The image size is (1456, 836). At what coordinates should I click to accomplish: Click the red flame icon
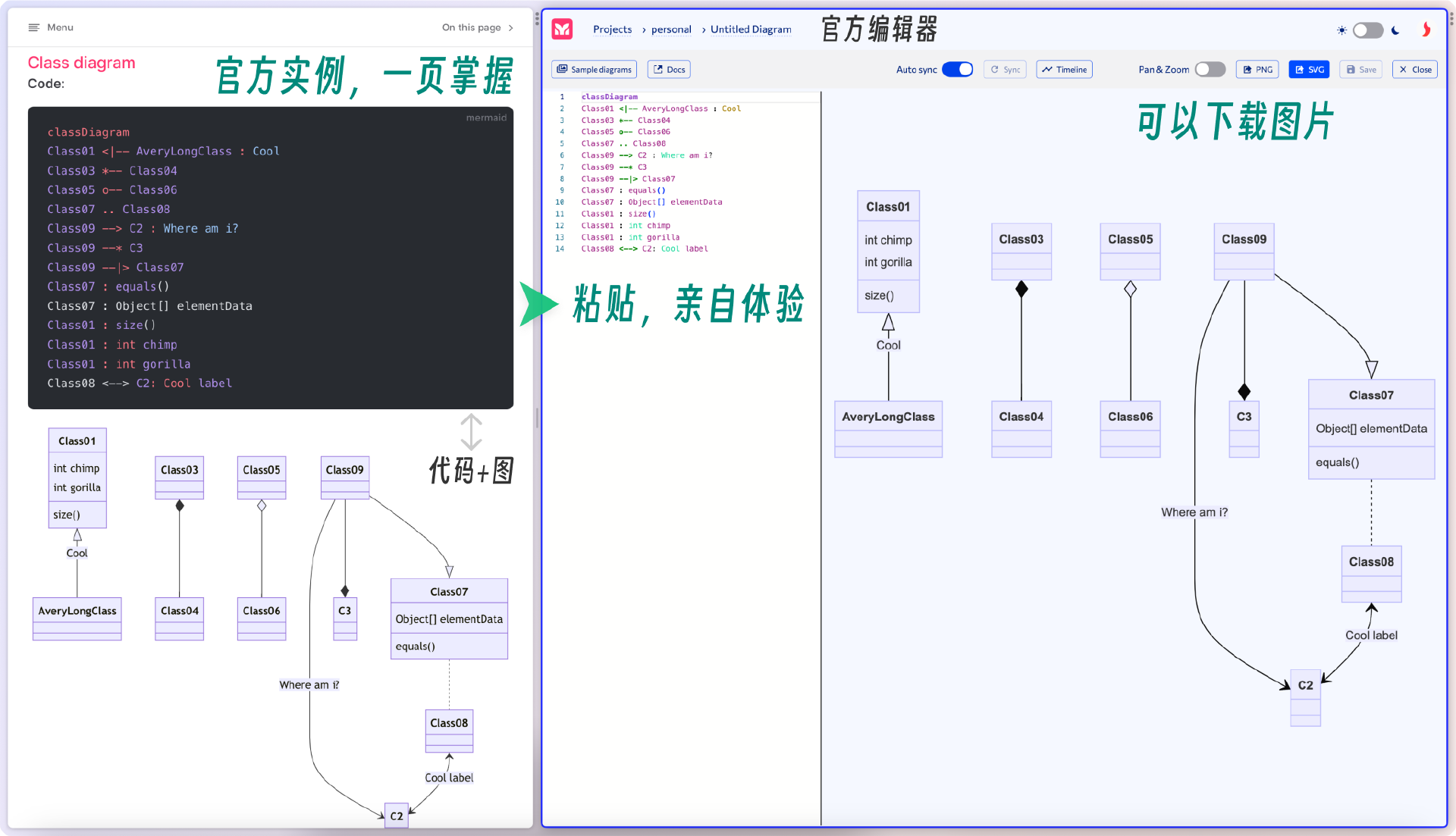[x=1426, y=30]
